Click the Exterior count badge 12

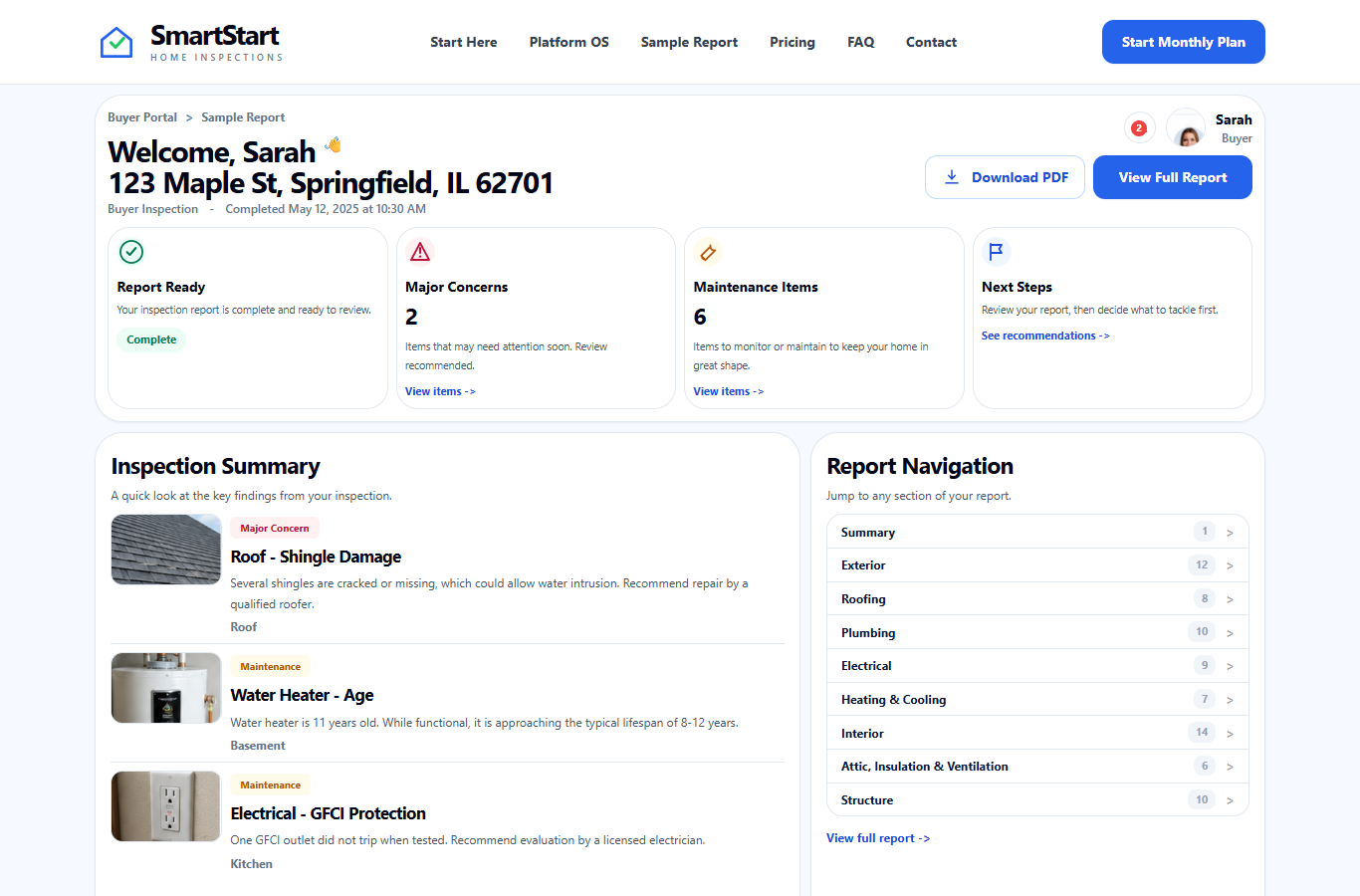[x=1202, y=564]
